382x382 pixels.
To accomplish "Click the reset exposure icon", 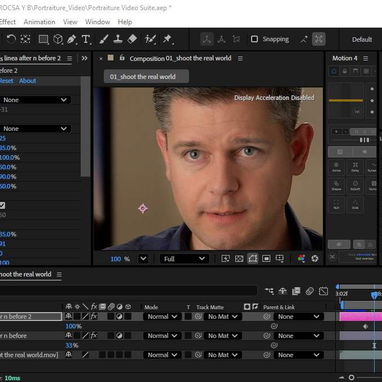I will pyautogui.click(x=315, y=259).
